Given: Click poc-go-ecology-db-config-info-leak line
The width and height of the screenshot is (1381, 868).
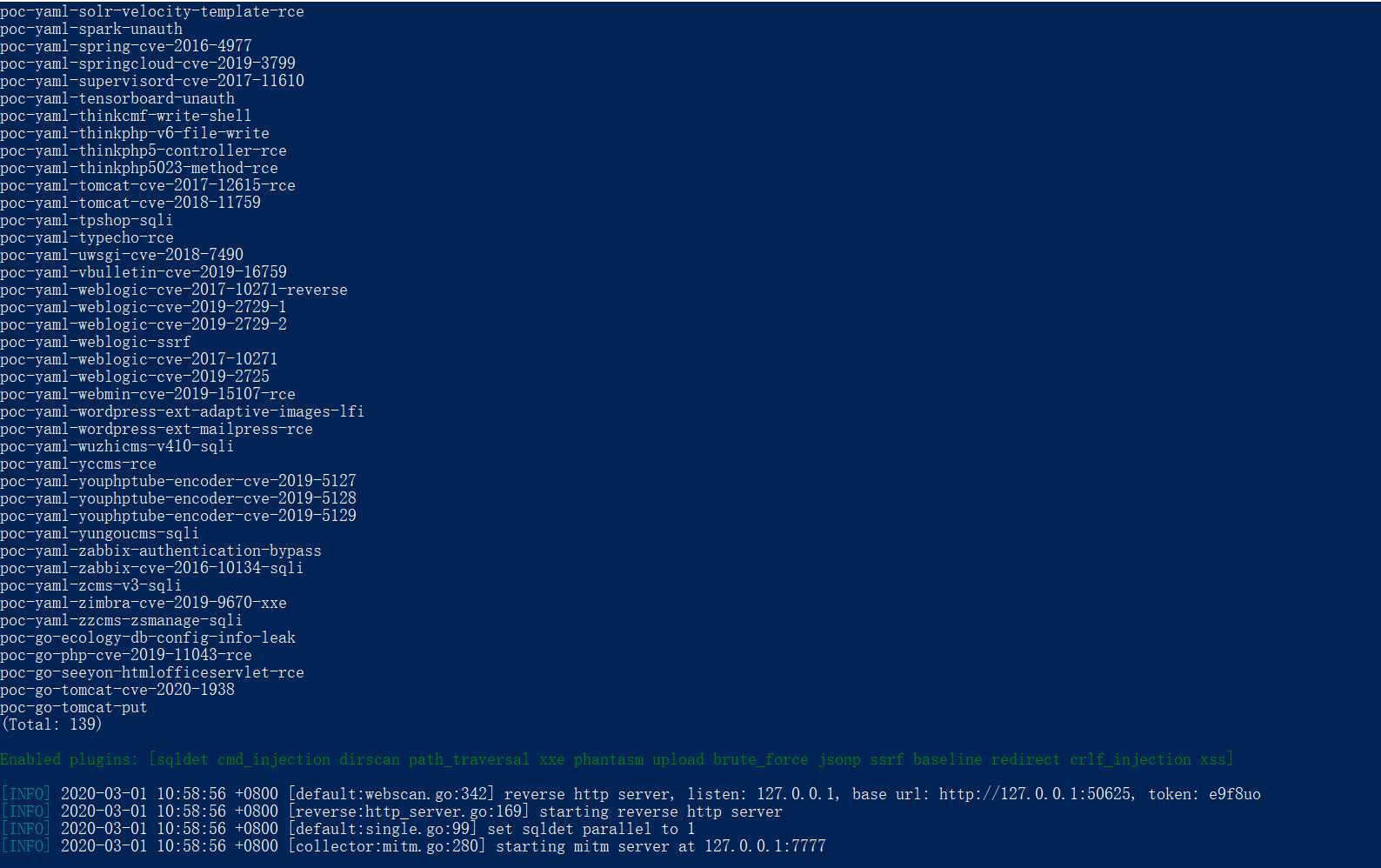Looking at the screenshot, I should (148, 638).
